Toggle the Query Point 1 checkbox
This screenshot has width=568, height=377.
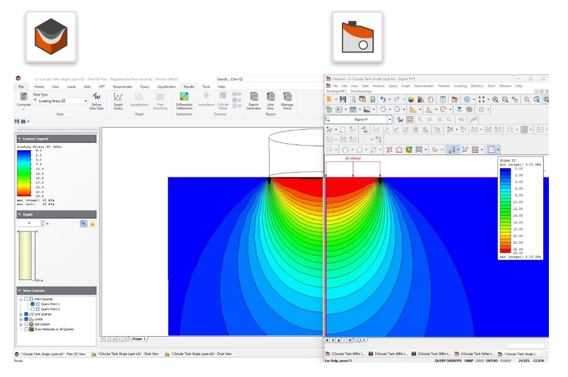click(x=33, y=304)
